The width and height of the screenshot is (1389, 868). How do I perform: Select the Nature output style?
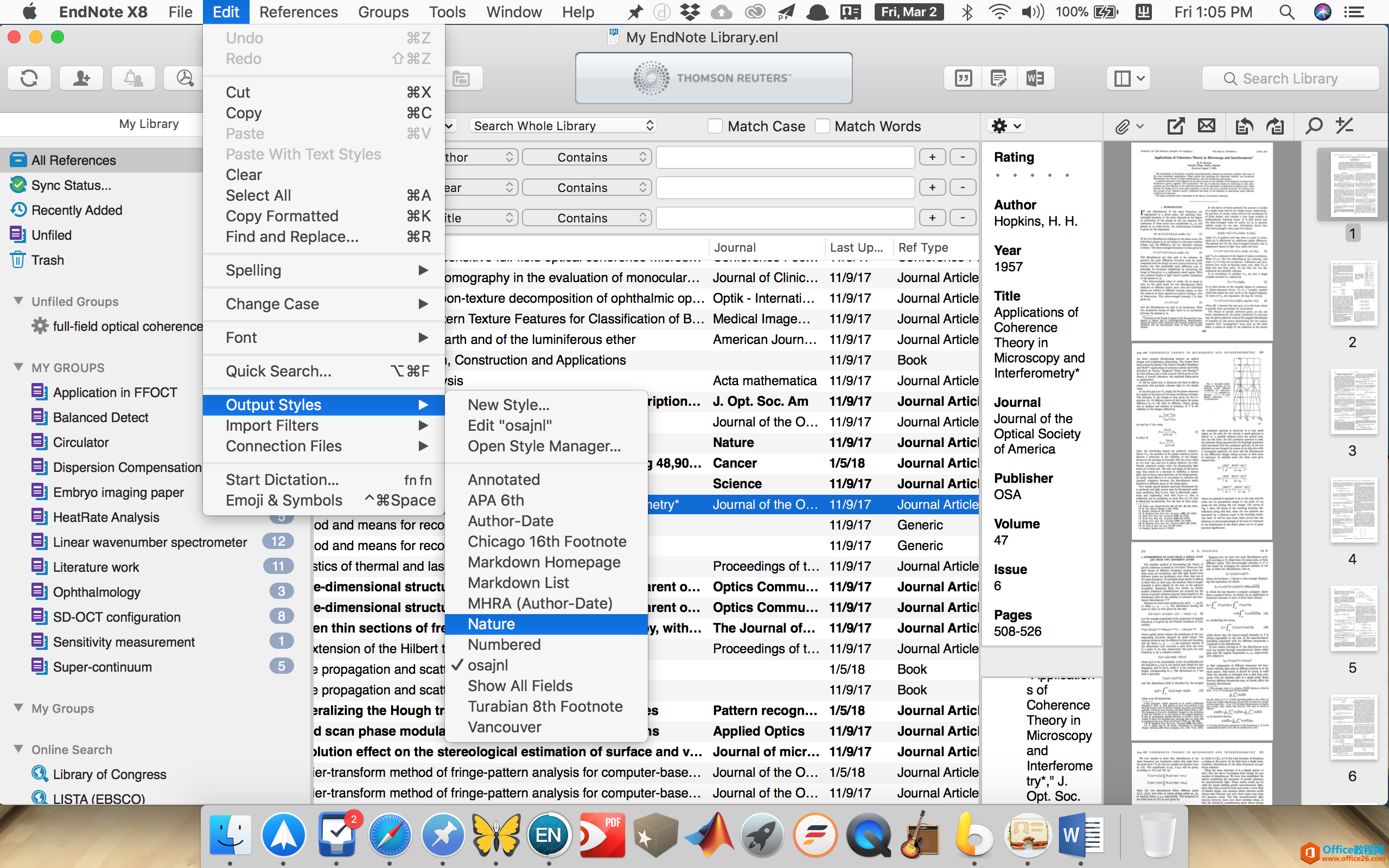click(x=492, y=624)
